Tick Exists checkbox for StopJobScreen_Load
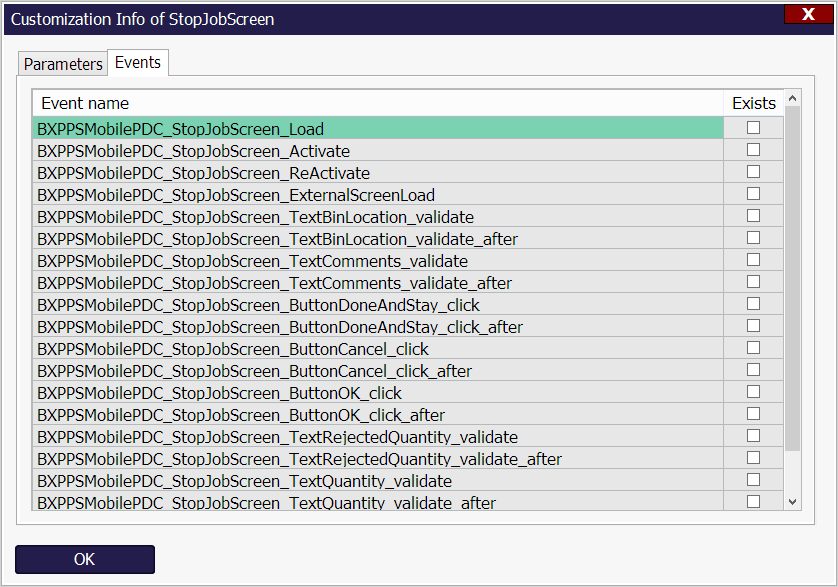838x587 pixels. (x=753, y=128)
